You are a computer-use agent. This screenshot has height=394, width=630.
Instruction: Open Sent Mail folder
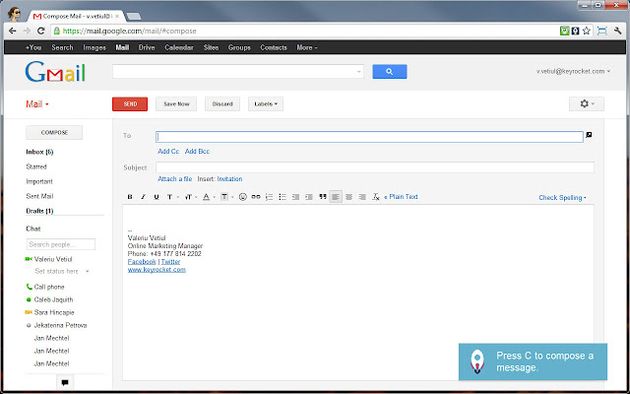(39, 196)
